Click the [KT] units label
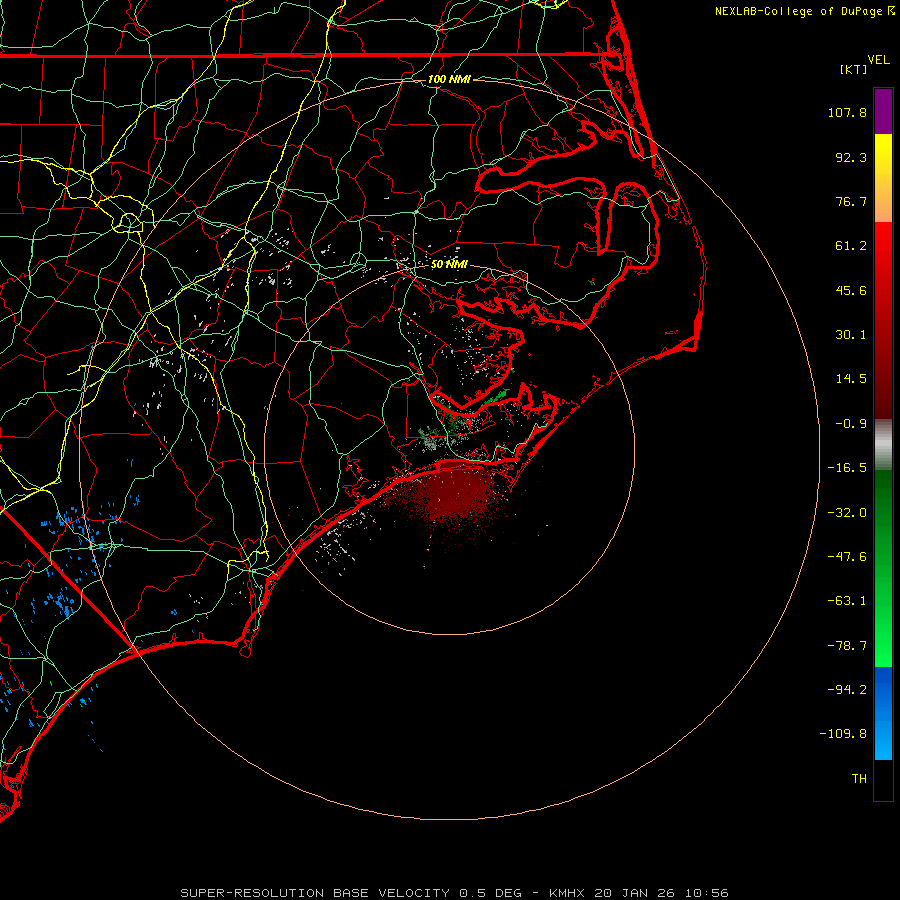Viewport: 900px width, 900px height. tap(853, 69)
